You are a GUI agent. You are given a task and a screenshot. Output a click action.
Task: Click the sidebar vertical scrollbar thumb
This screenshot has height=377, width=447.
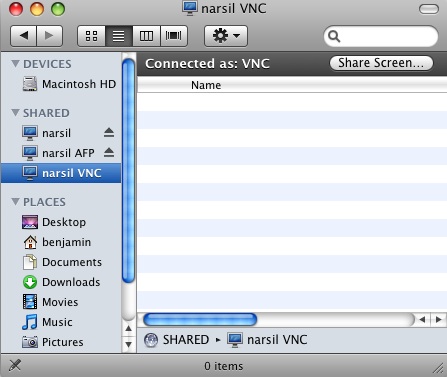click(x=128, y=170)
